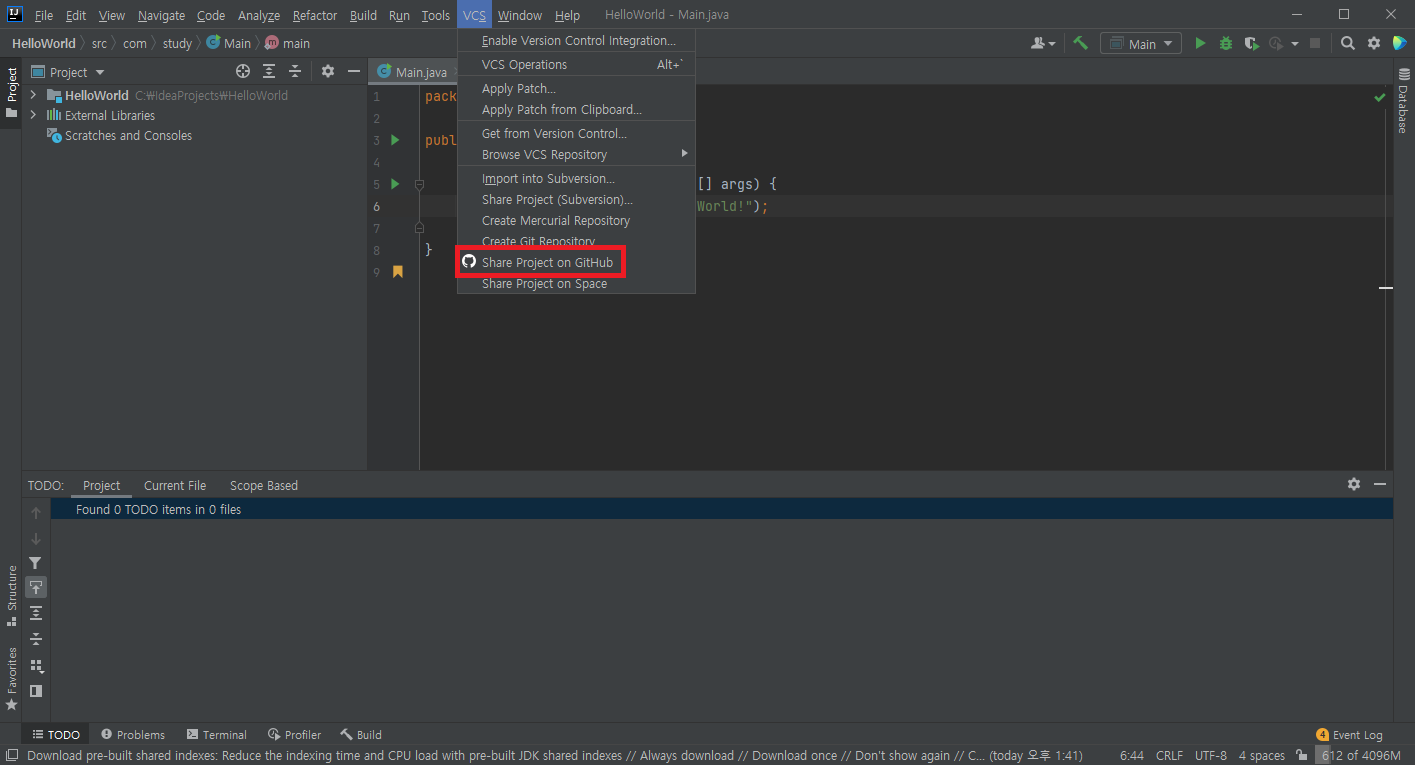The image size is (1415, 765).
Task: Open VCS Operations popup entry
Action: 576,64
